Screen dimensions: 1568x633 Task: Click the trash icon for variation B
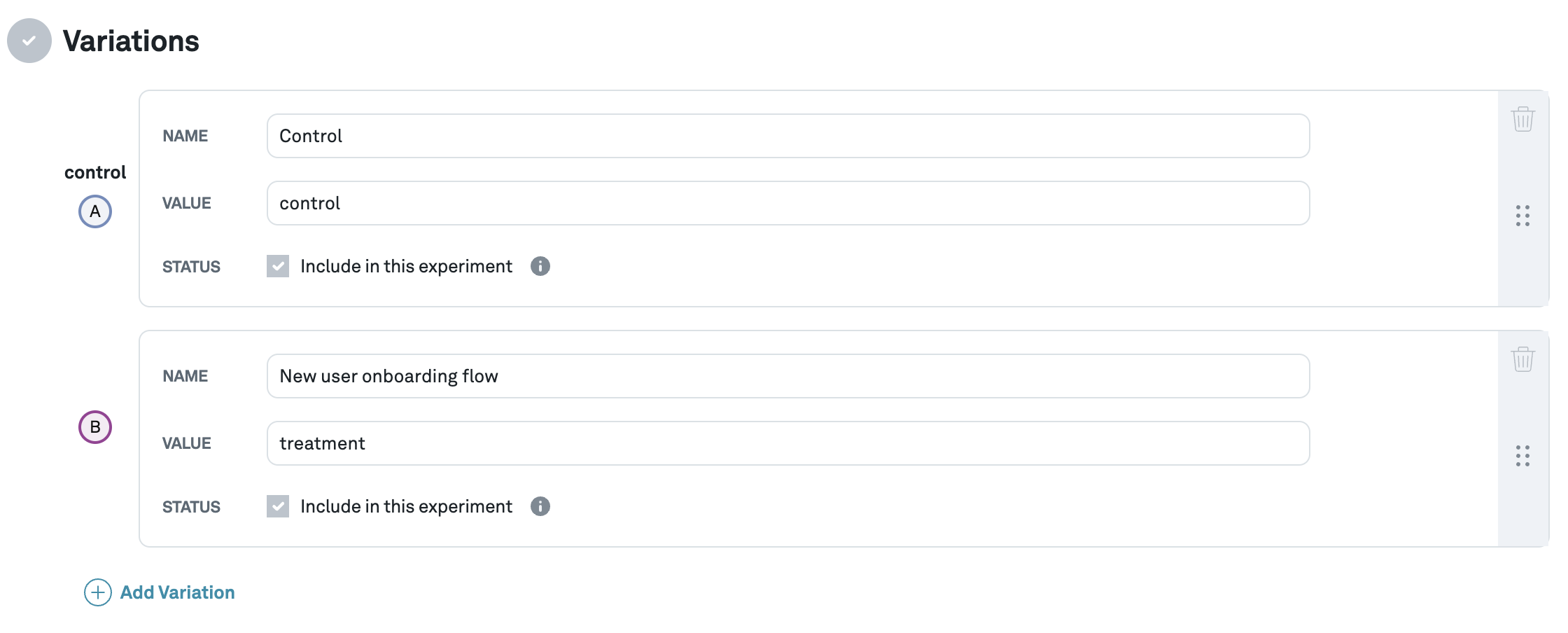point(1523,359)
